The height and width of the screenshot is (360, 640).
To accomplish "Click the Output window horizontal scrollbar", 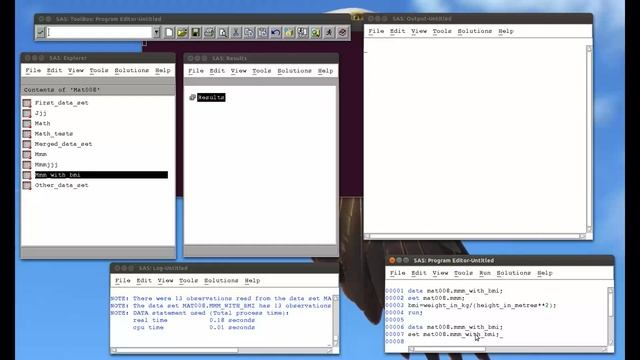I will (475, 236).
